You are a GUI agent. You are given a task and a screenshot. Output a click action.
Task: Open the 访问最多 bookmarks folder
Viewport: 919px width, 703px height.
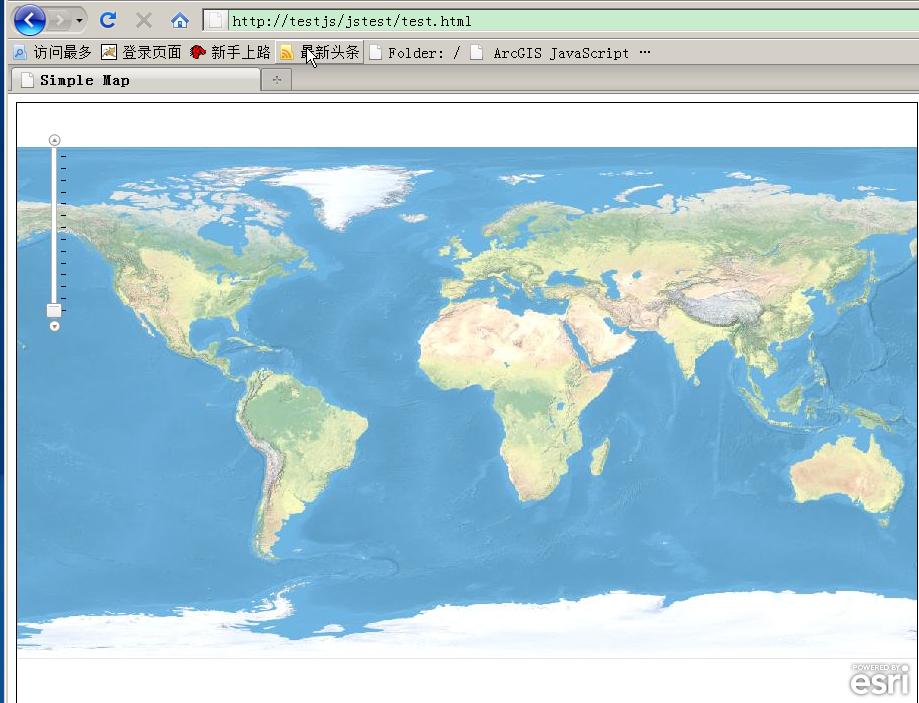point(52,52)
